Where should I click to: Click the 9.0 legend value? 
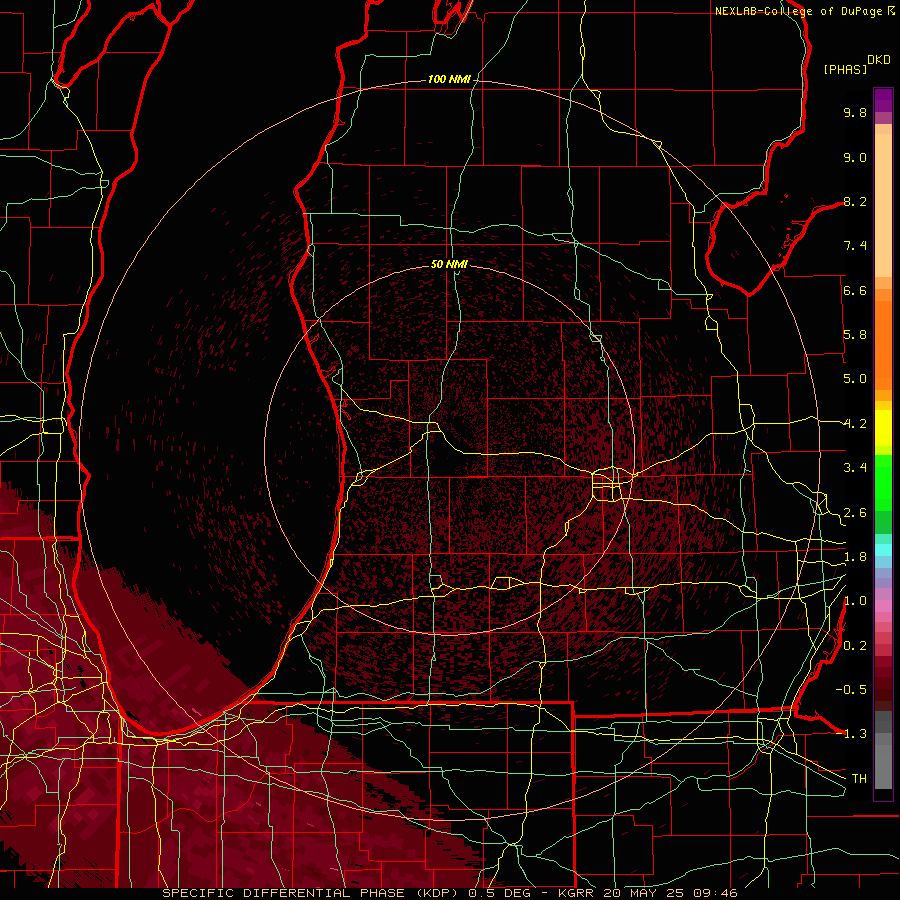(855, 157)
